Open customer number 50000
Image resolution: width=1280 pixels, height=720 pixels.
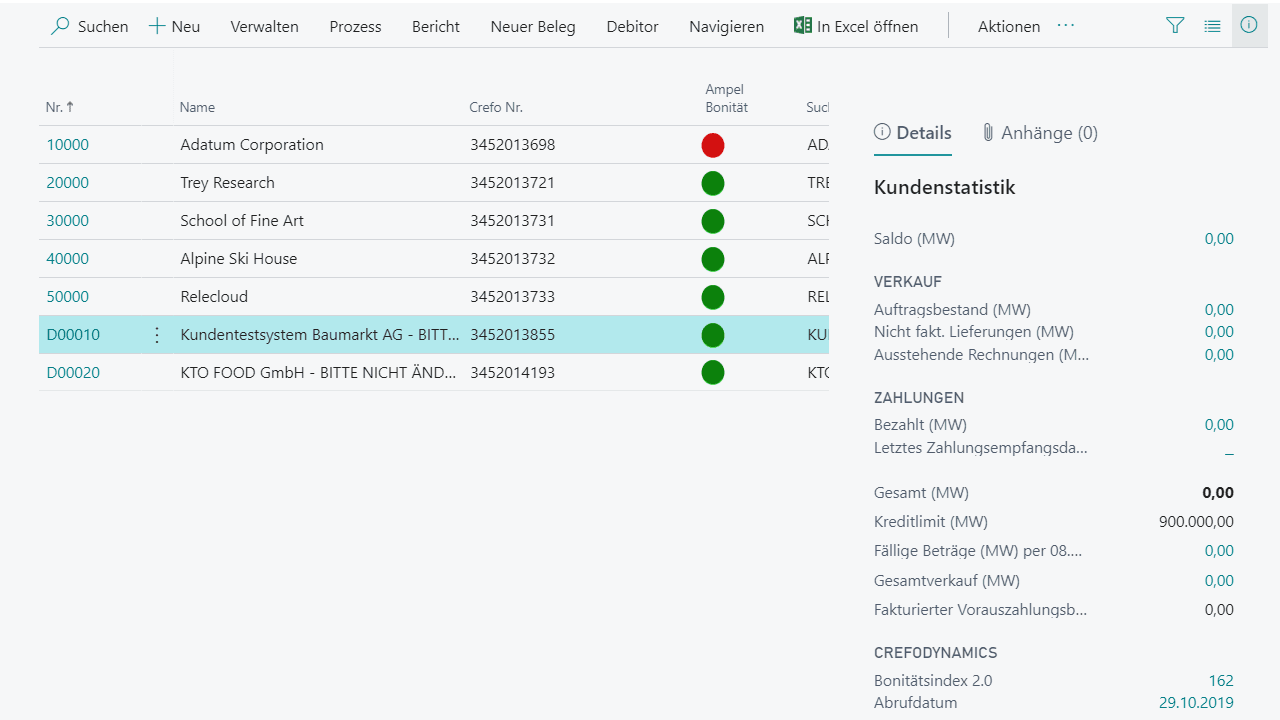coord(68,297)
